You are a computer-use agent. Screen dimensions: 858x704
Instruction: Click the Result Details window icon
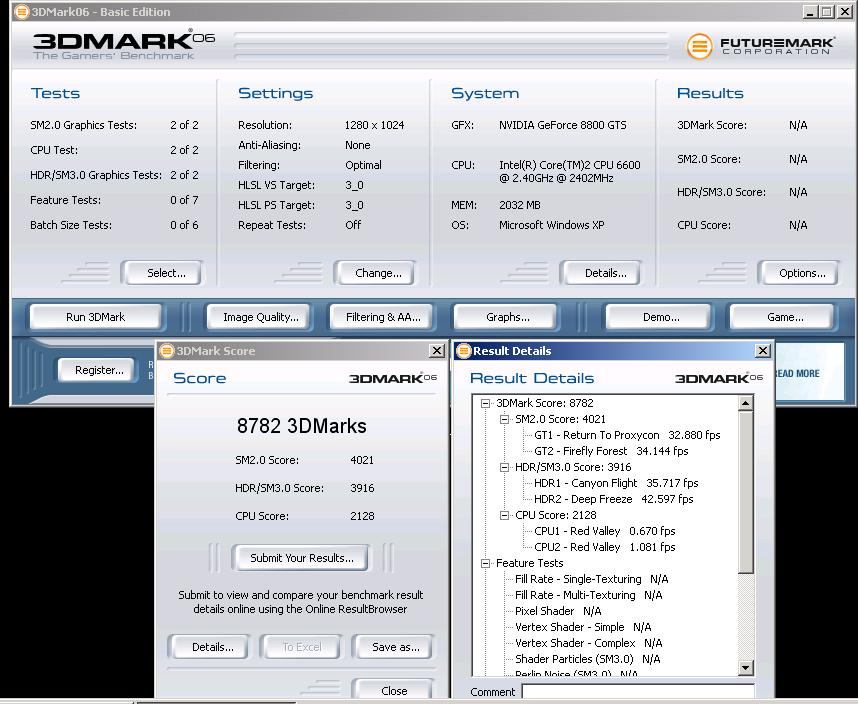463,351
